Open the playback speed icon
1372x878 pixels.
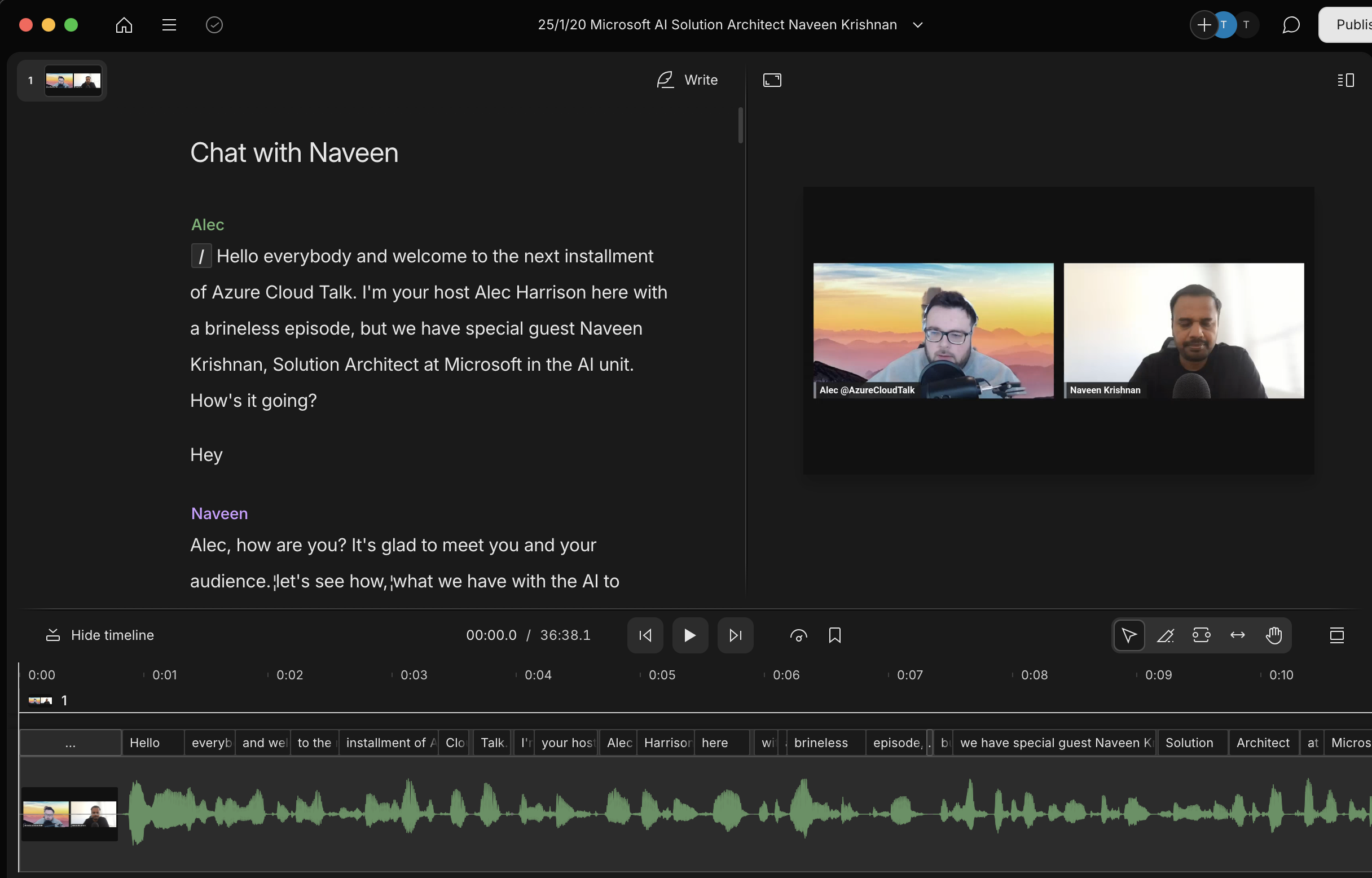pyautogui.click(x=798, y=635)
